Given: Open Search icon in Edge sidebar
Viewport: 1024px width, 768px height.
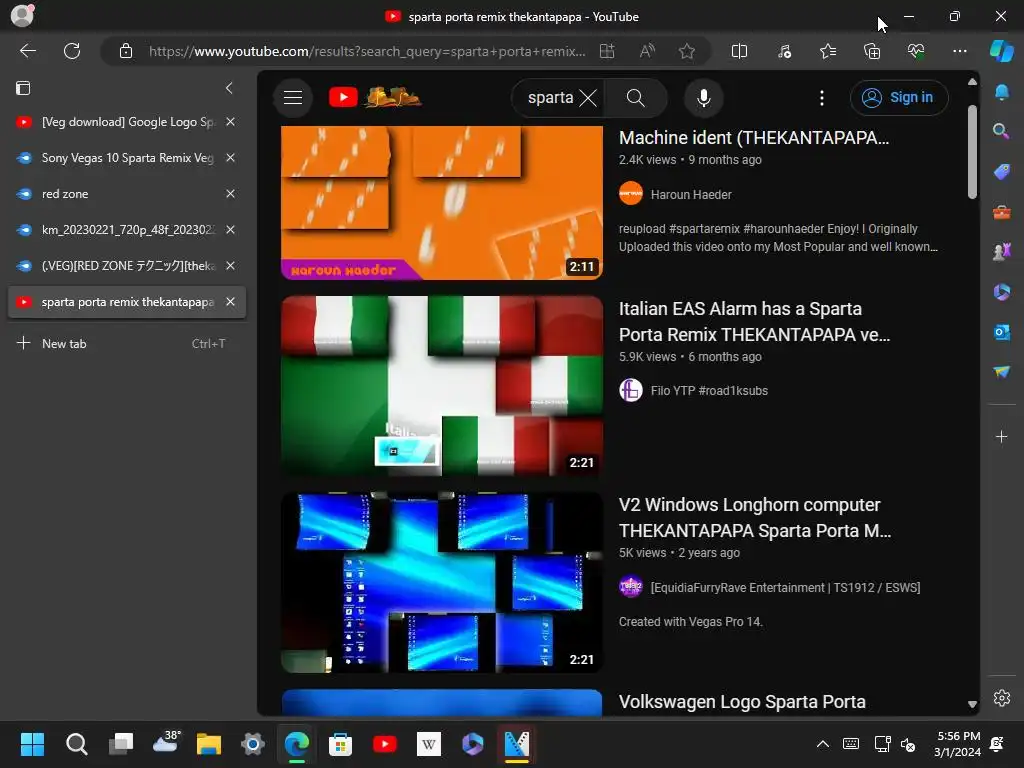Looking at the screenshot, I should click(1001, 131).
